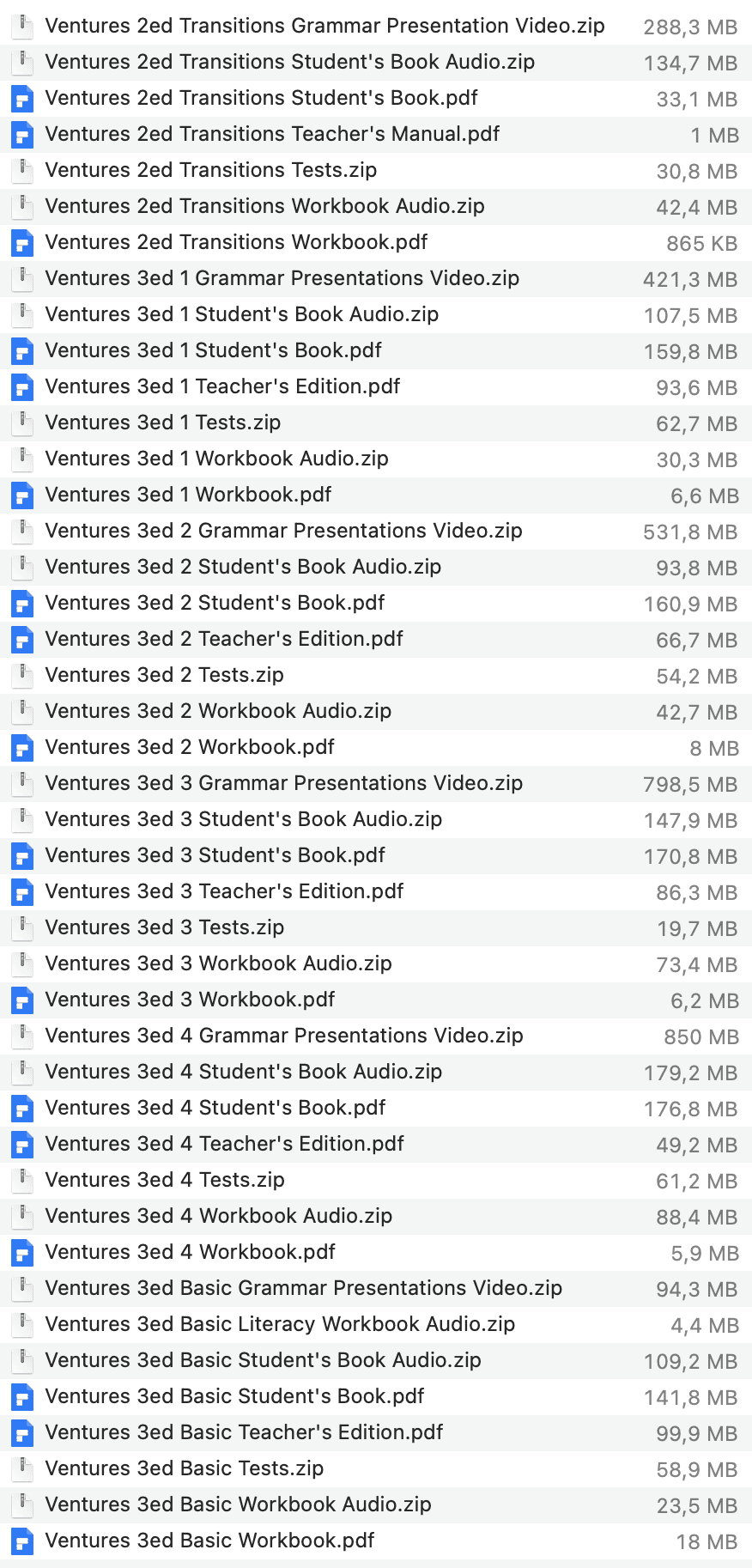
Task: Select Ventures 3ed 1 Workbook Audio.zip
Action: (x=216, y=459)
